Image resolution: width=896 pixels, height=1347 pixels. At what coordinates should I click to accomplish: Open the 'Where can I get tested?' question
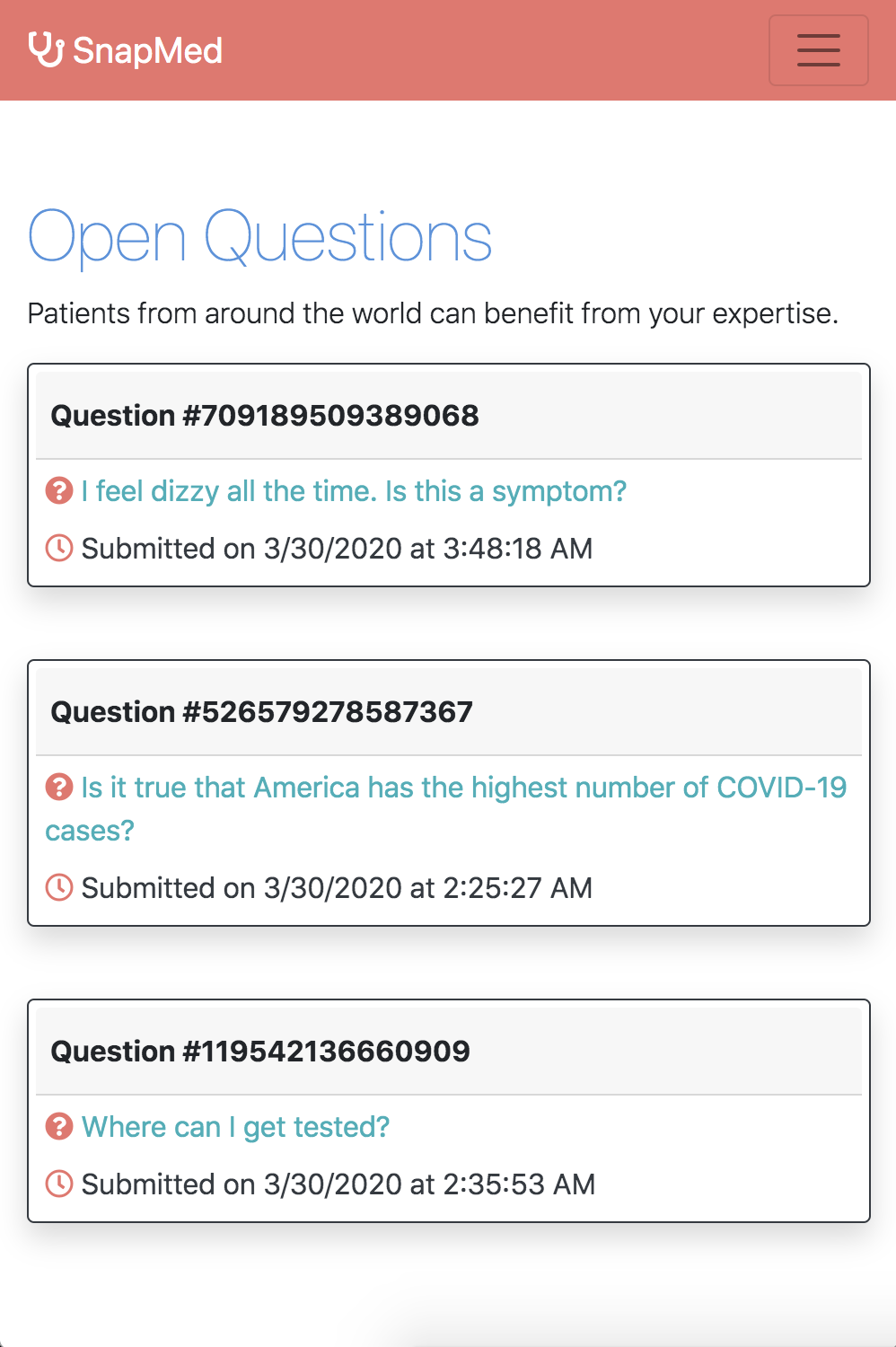pyautogui.click(x=235, y=1127)
